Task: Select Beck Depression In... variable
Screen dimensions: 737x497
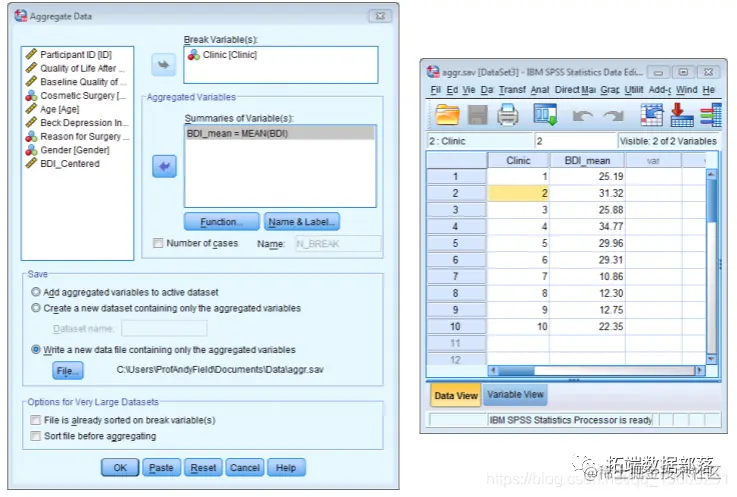Action: [77, 123]
